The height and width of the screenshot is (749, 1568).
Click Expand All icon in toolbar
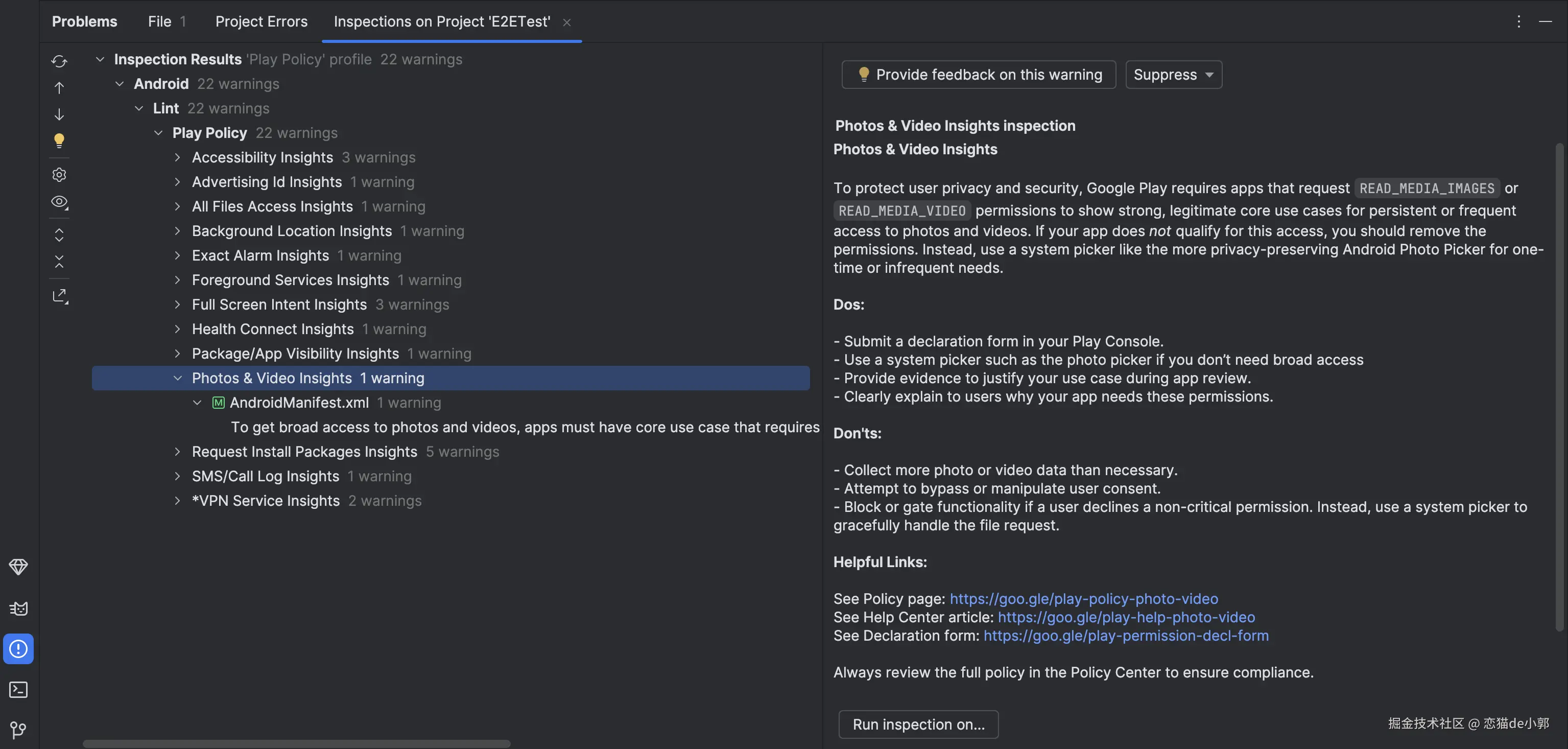click(x=59, y=235)
